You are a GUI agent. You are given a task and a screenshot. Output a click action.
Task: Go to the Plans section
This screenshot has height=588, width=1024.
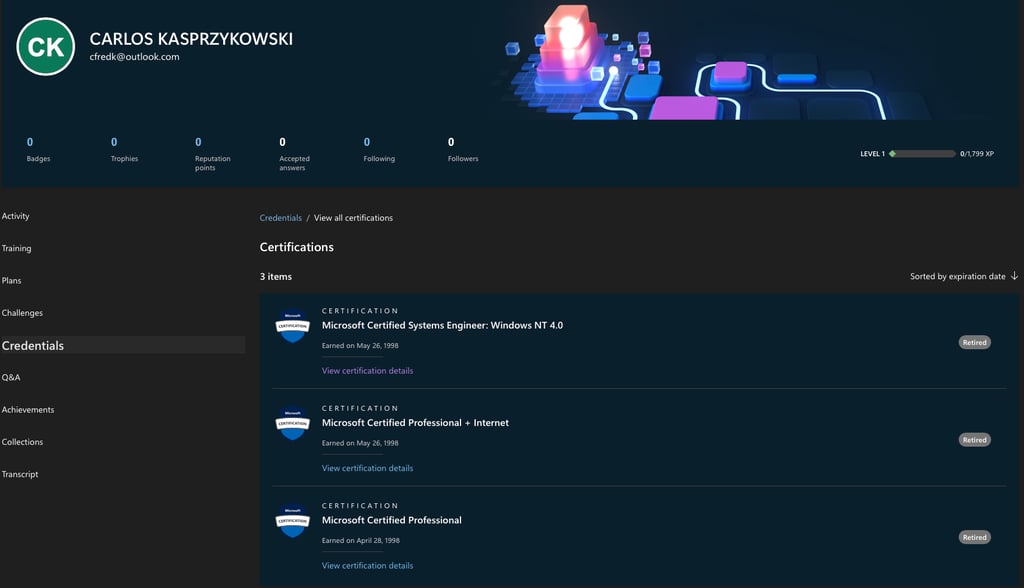(12, 280)
